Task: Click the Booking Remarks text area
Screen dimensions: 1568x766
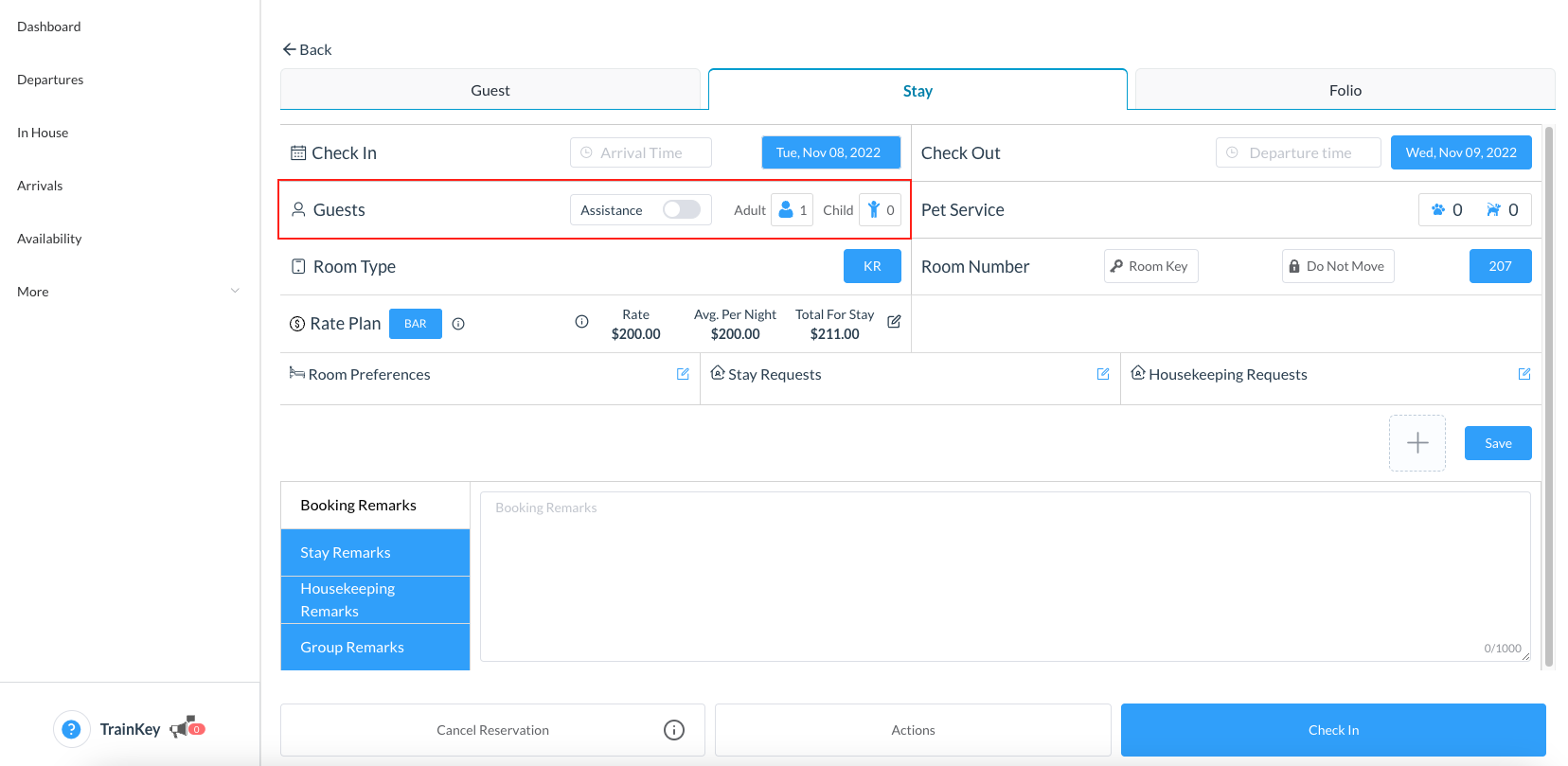Action: point(1005,576)
